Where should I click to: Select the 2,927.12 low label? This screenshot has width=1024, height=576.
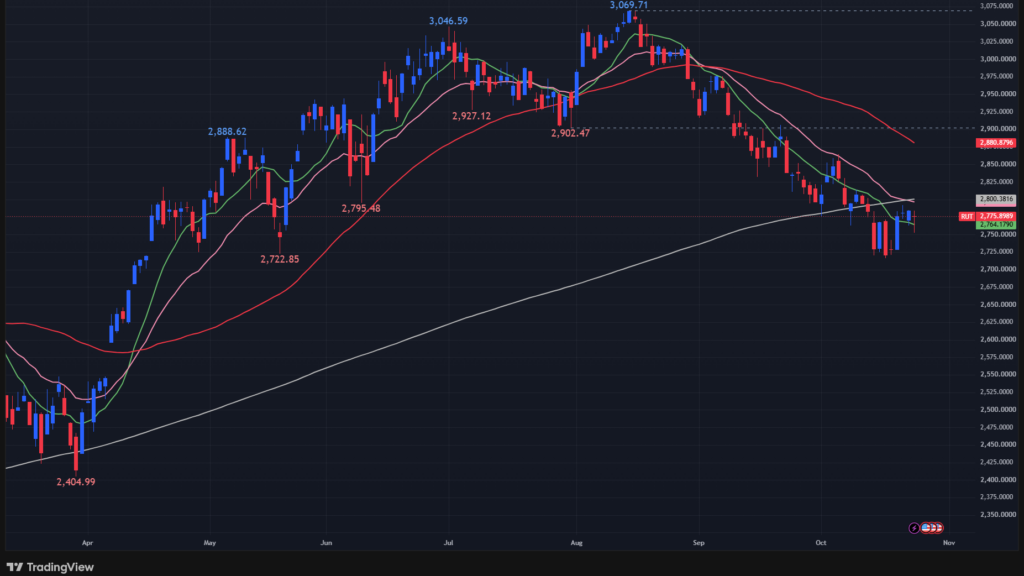[472, 116]
